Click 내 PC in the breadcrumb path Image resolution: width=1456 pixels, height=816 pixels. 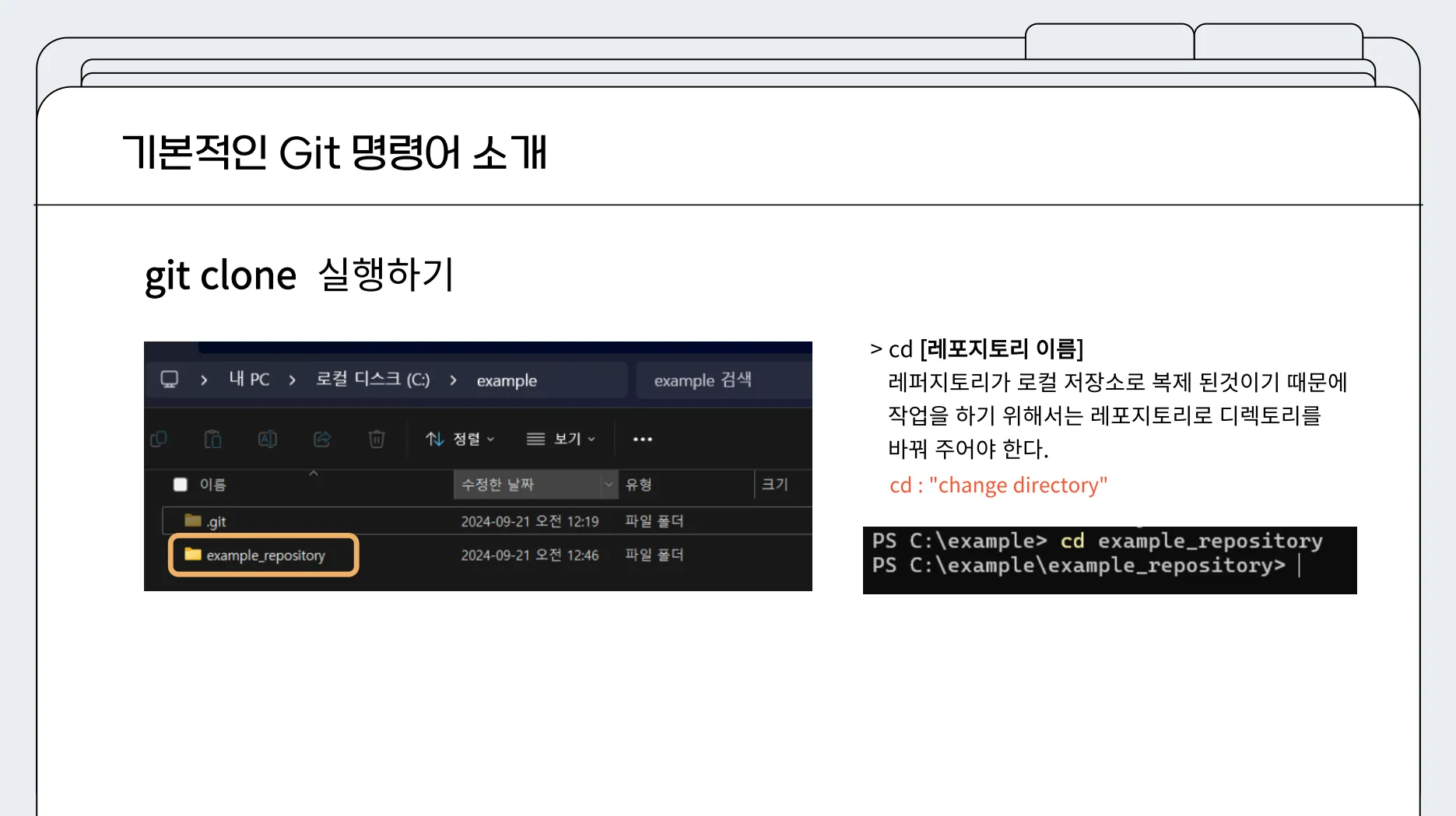pos(249,380)
